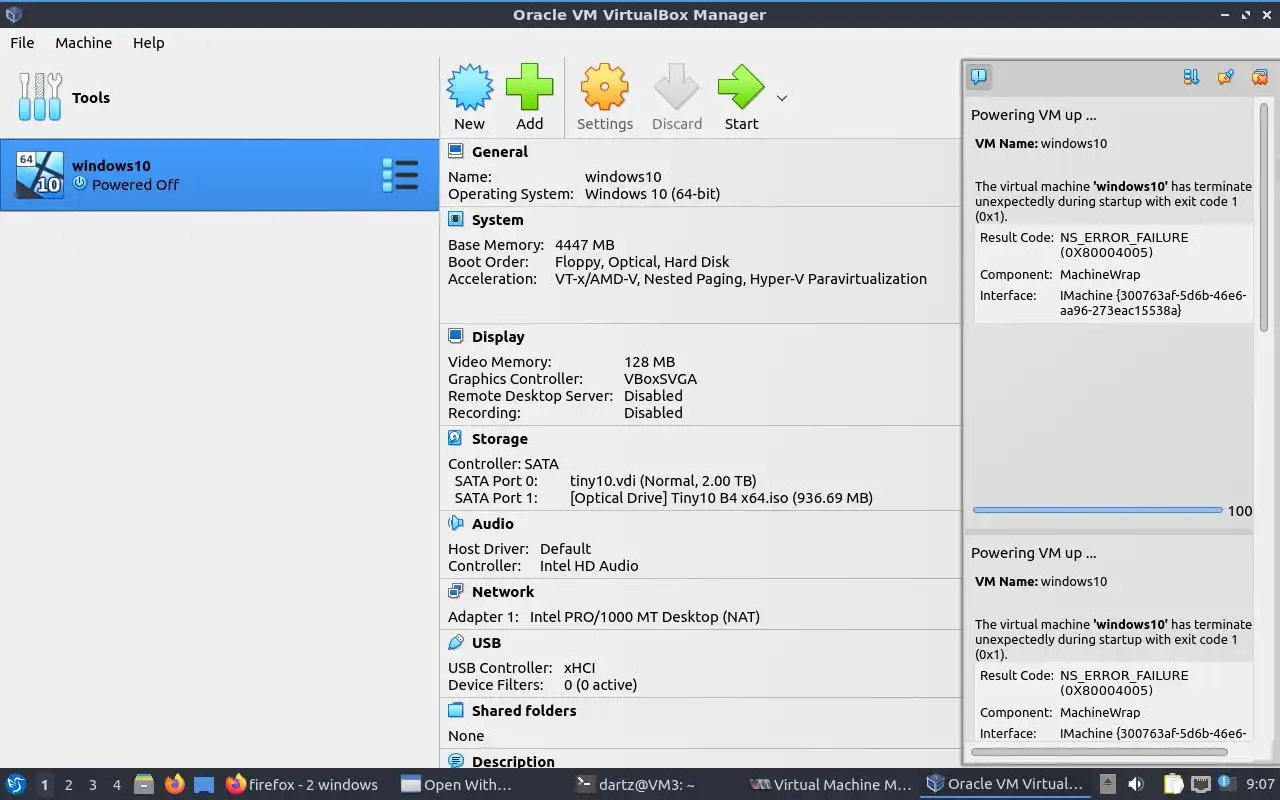Switch to workspace 3 in taskbar
This screenshot has height=800, width=1280.
(x=92, y=785)
